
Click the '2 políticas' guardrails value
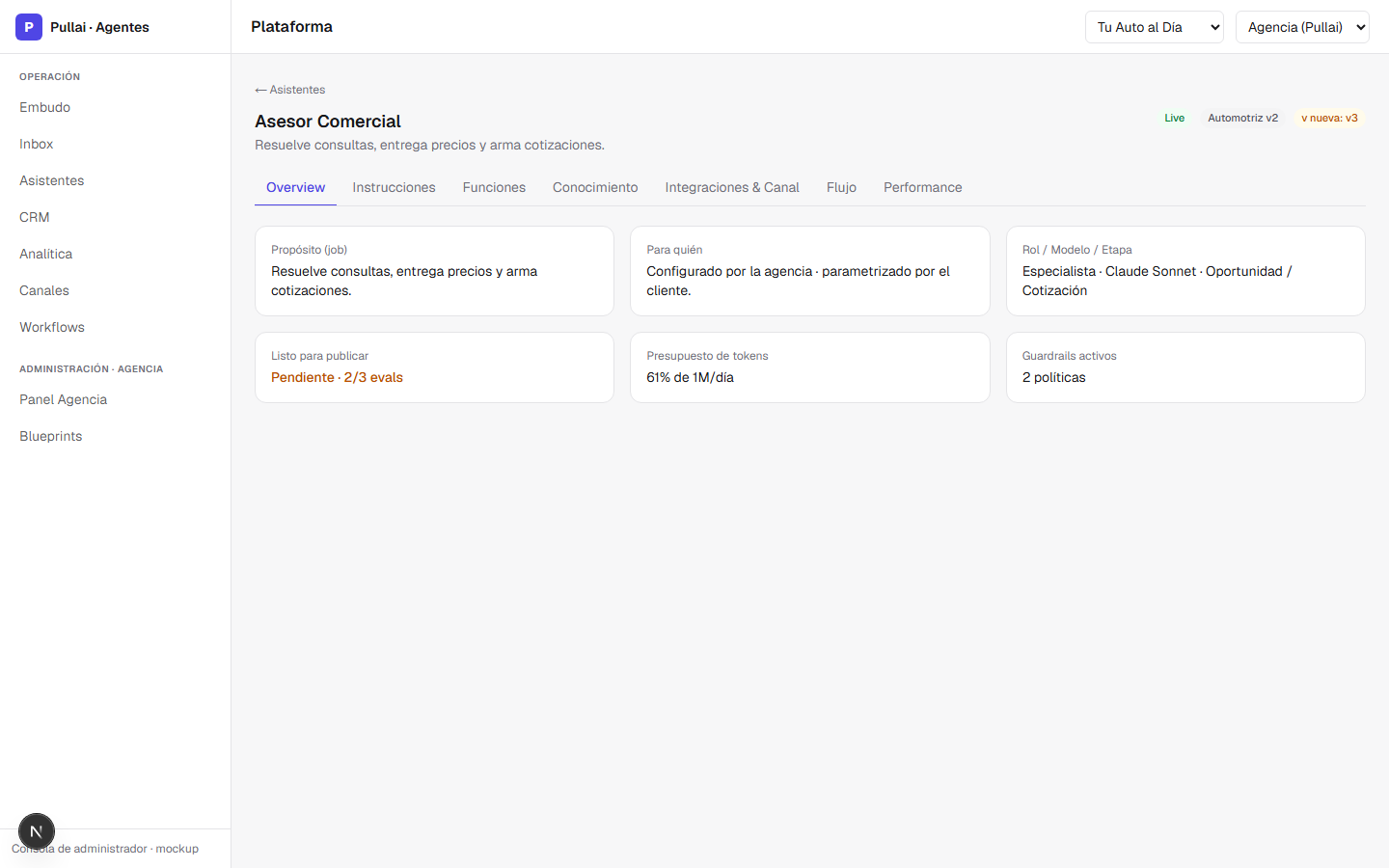click(x=1053, y=377)
